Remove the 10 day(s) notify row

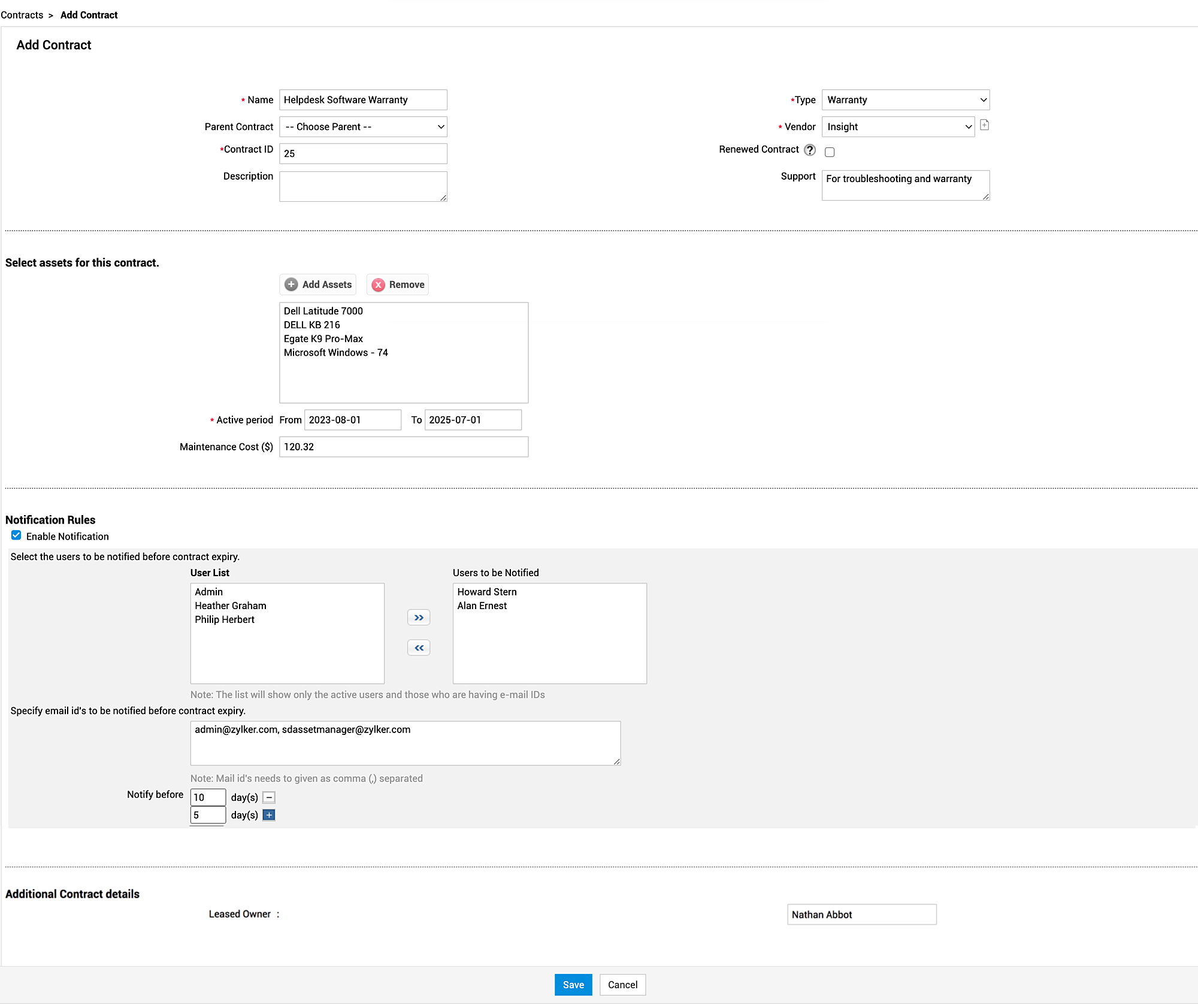click(x=269, y=797)
